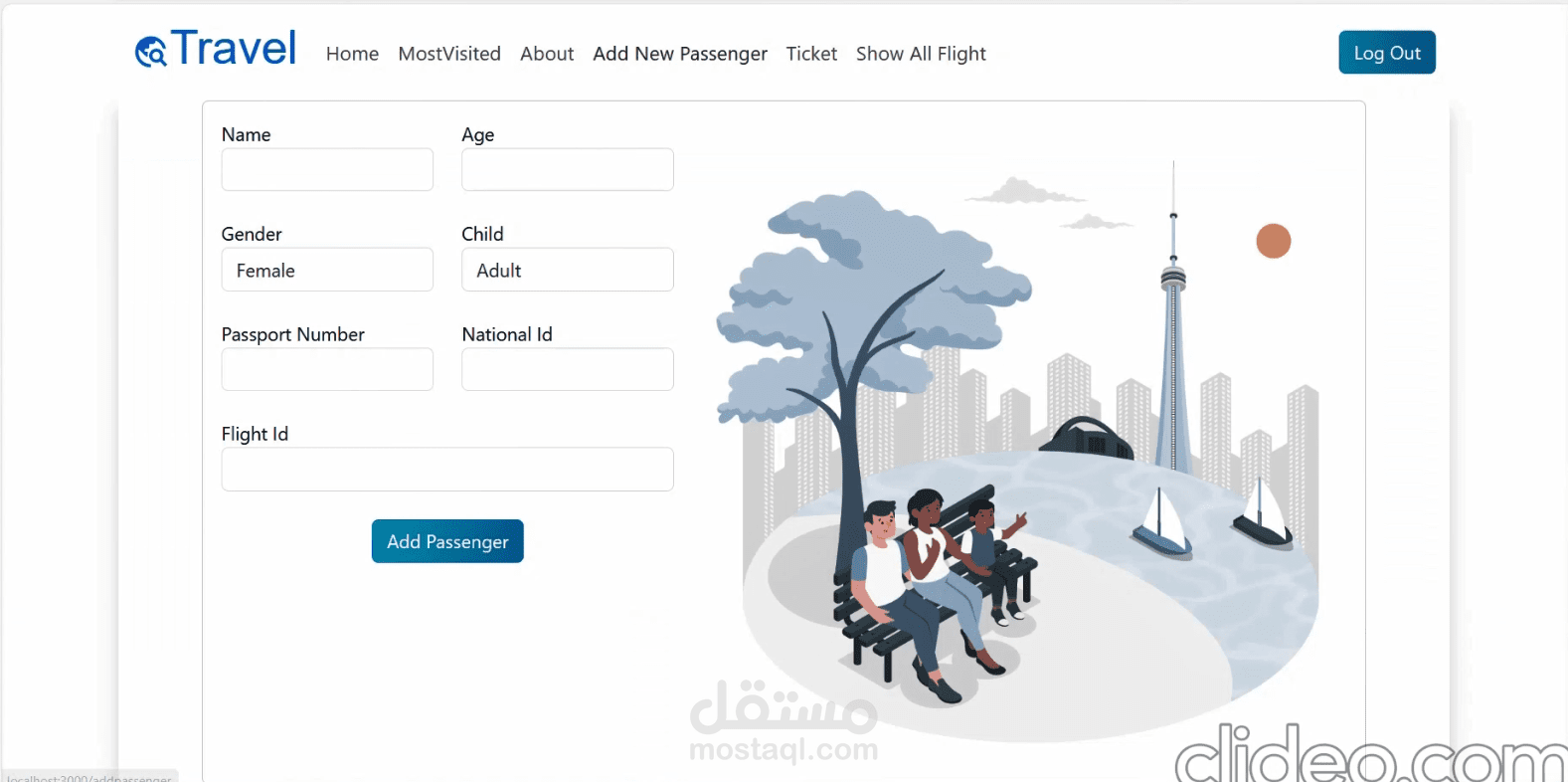Click the Passport Number field

click(327, 369)
